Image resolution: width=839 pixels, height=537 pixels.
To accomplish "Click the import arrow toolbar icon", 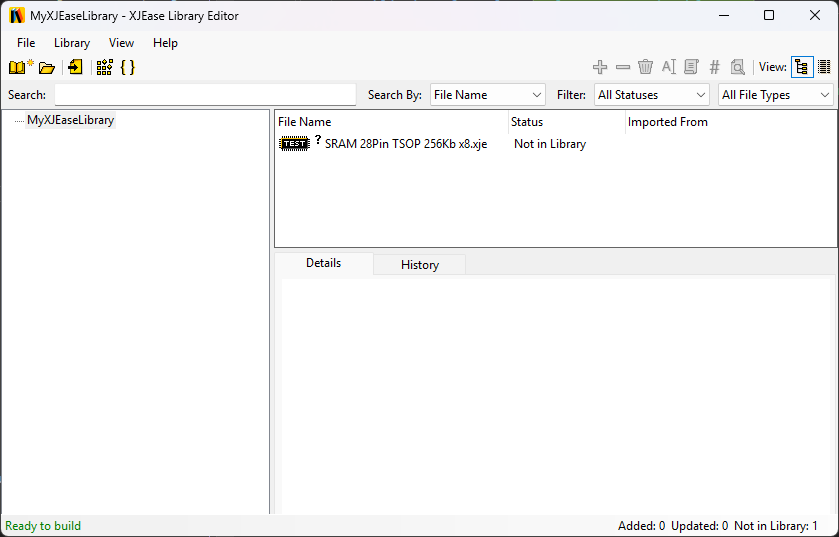I will point(75,67).
